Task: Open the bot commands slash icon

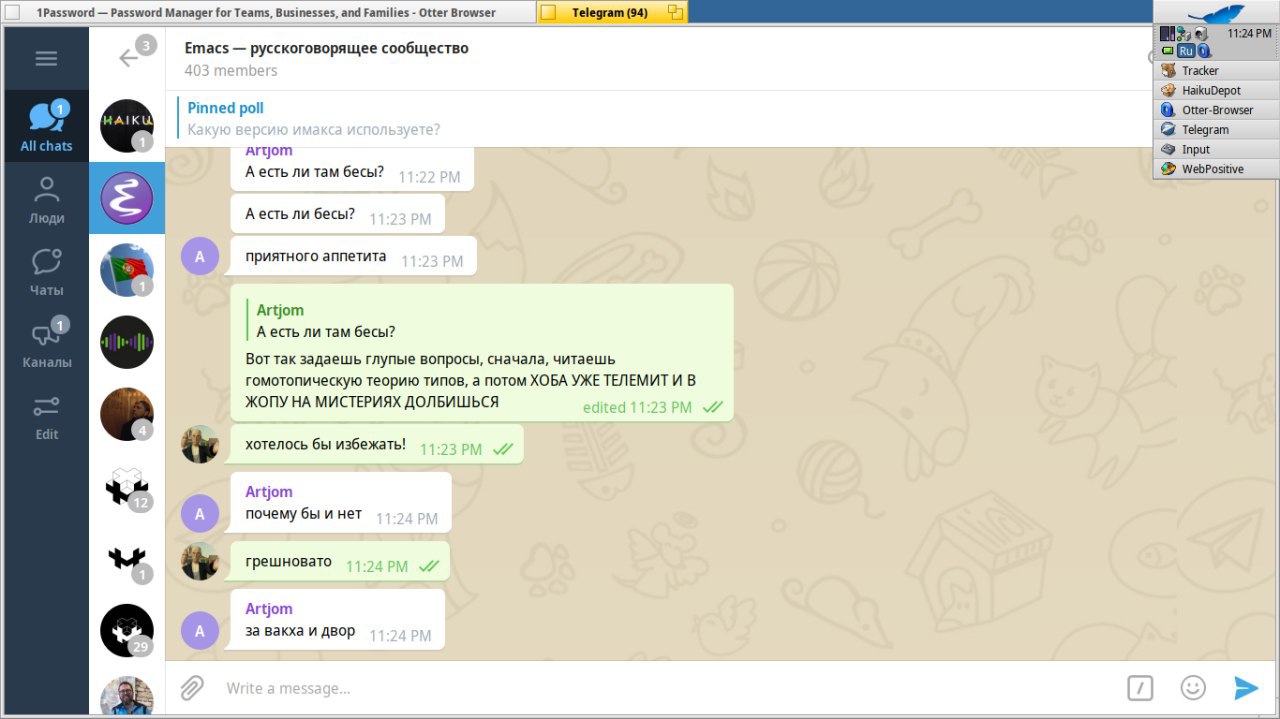Action: pyautogui.click(x=1140, y=688)
